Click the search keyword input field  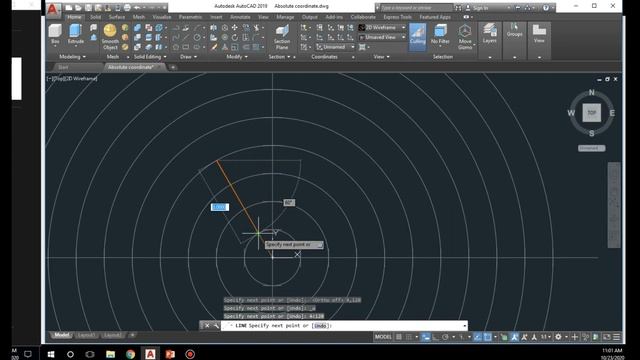(x=416, y=8)
